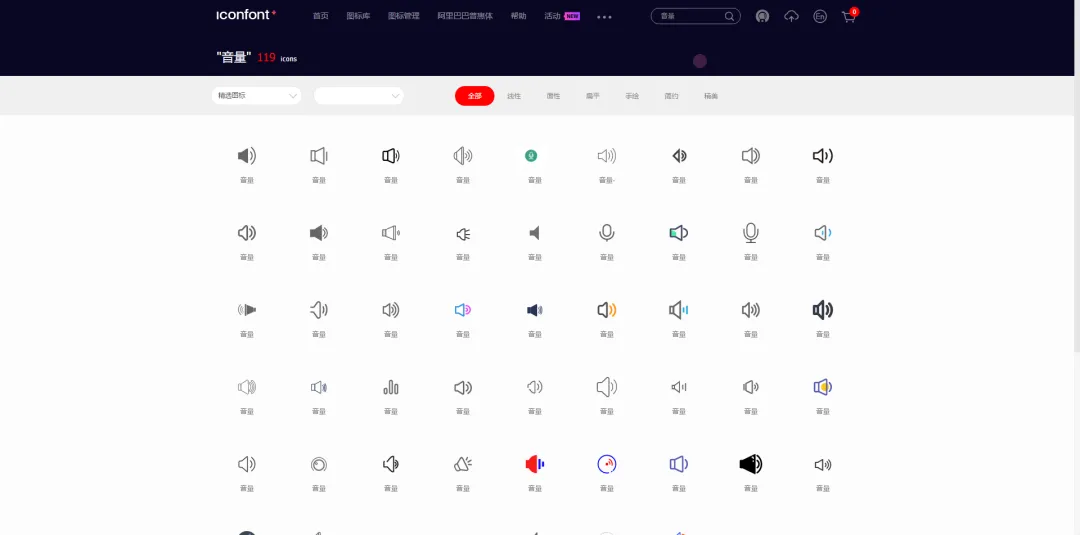Open the user avatar icon in header
1080x535 pixels.
pos(762,17)
